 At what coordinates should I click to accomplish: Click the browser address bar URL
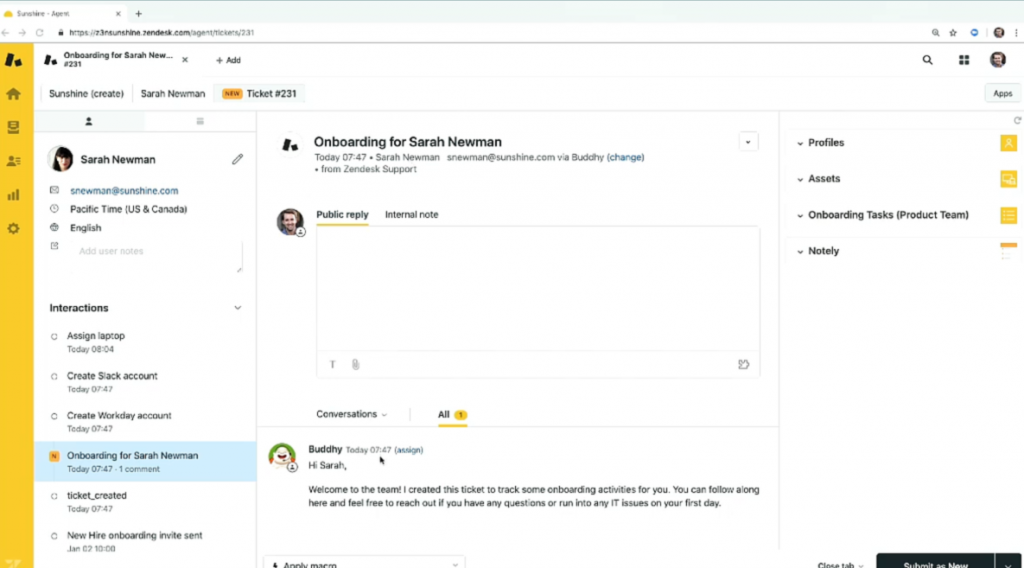coord(162,33)
